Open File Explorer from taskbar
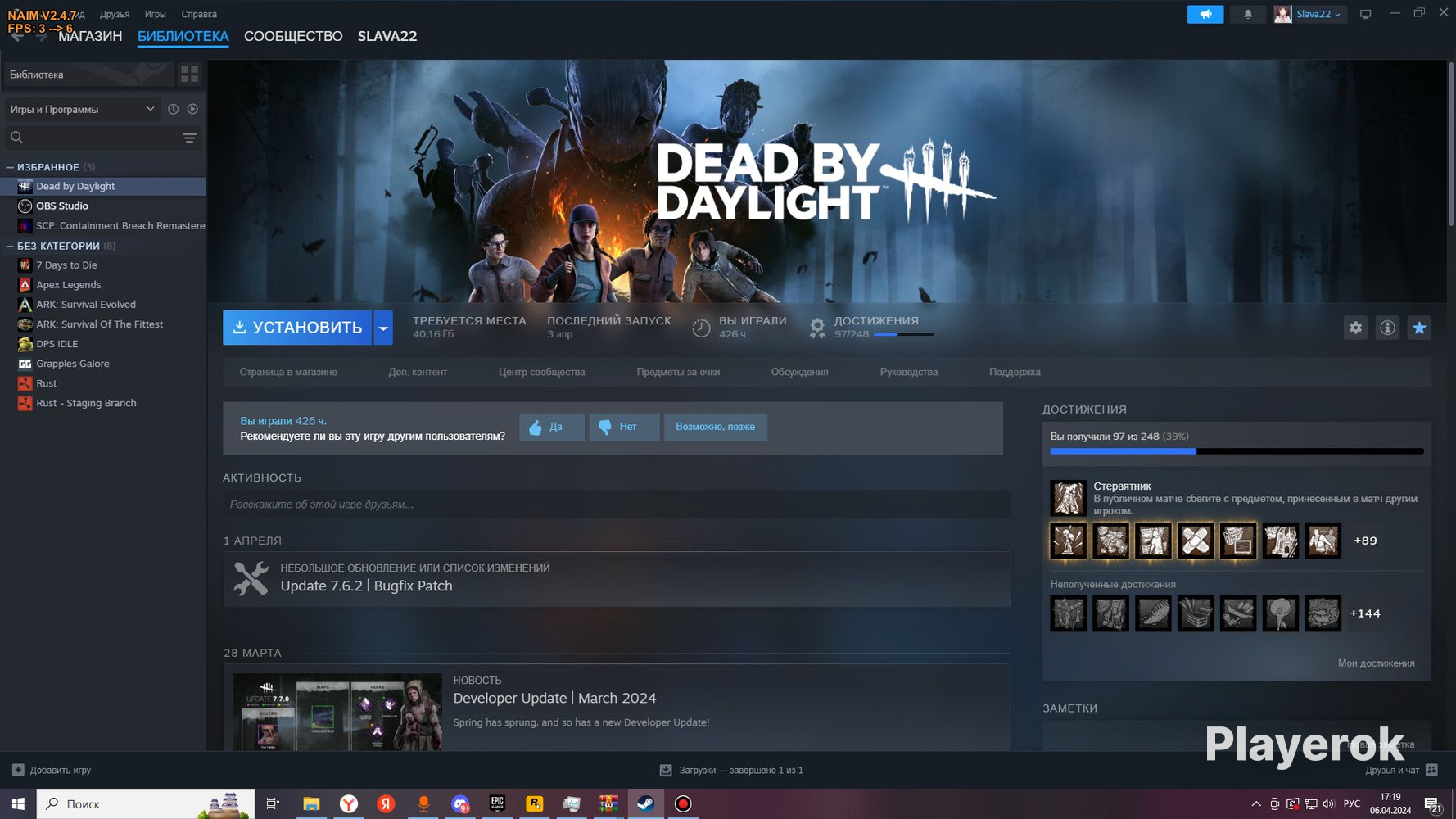Viewport: 1456px width, 819px height. click(x=311, y=804)
